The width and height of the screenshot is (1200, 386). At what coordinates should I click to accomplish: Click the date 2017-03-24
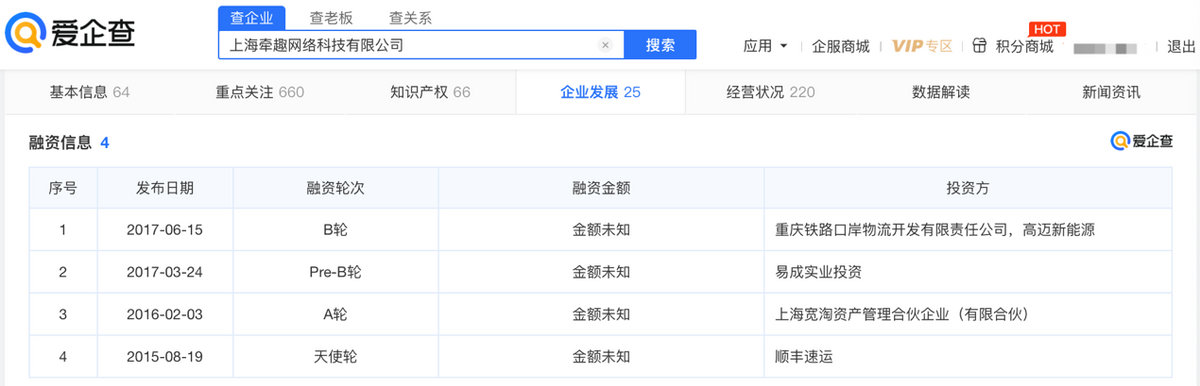click(x=165, y=271)
